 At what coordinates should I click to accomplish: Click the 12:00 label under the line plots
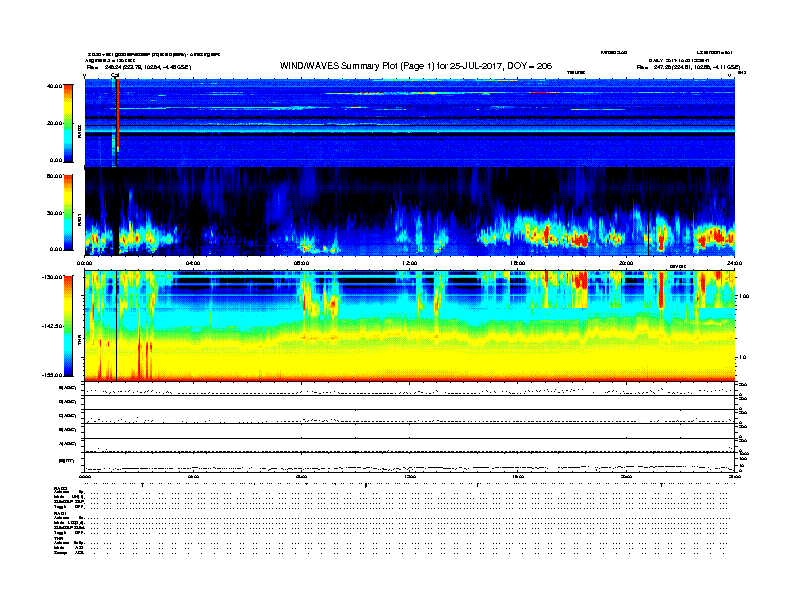[x=410, y=476]
